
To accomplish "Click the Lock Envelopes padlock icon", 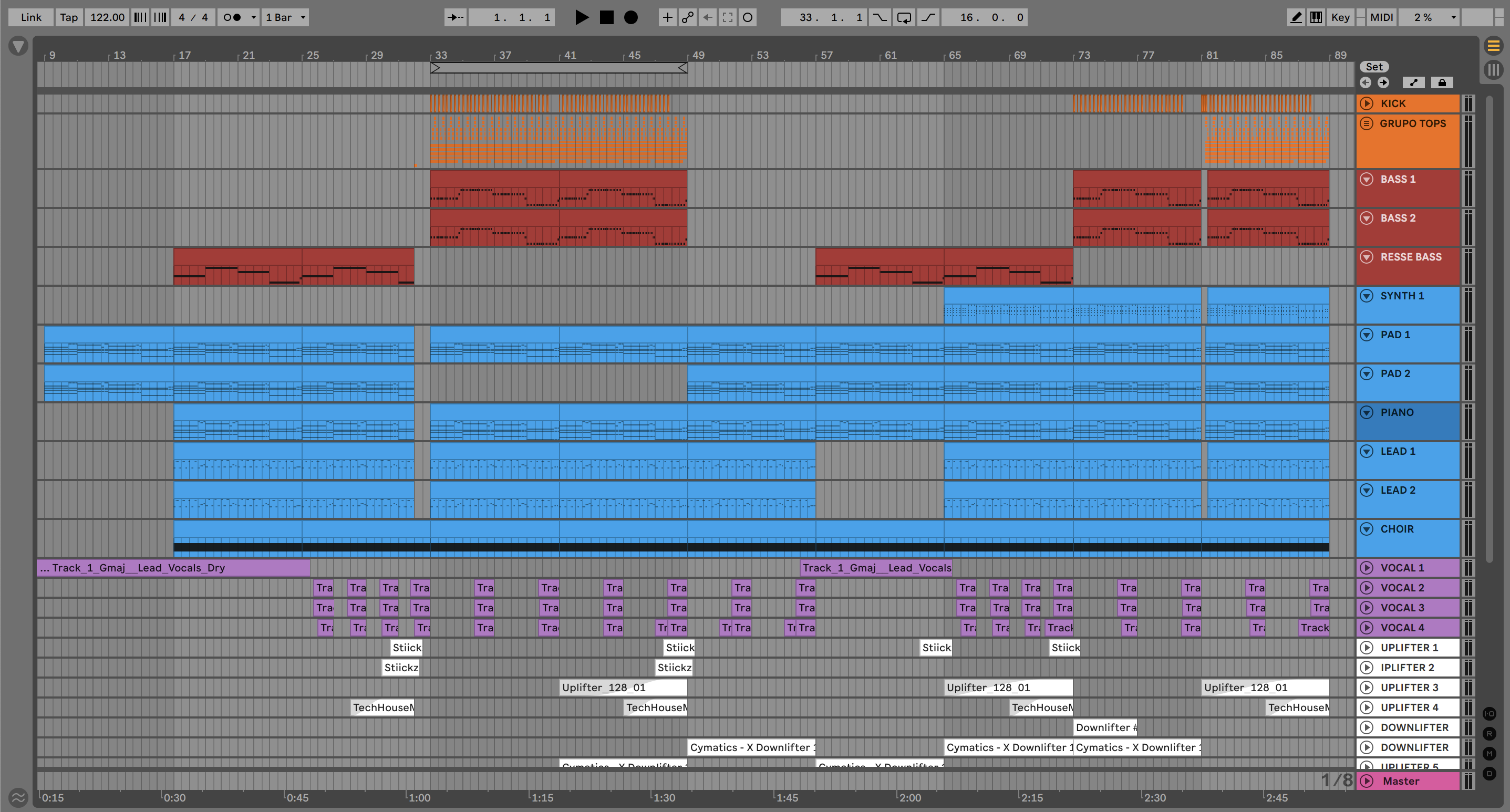I will click(x=1441, y=82).
